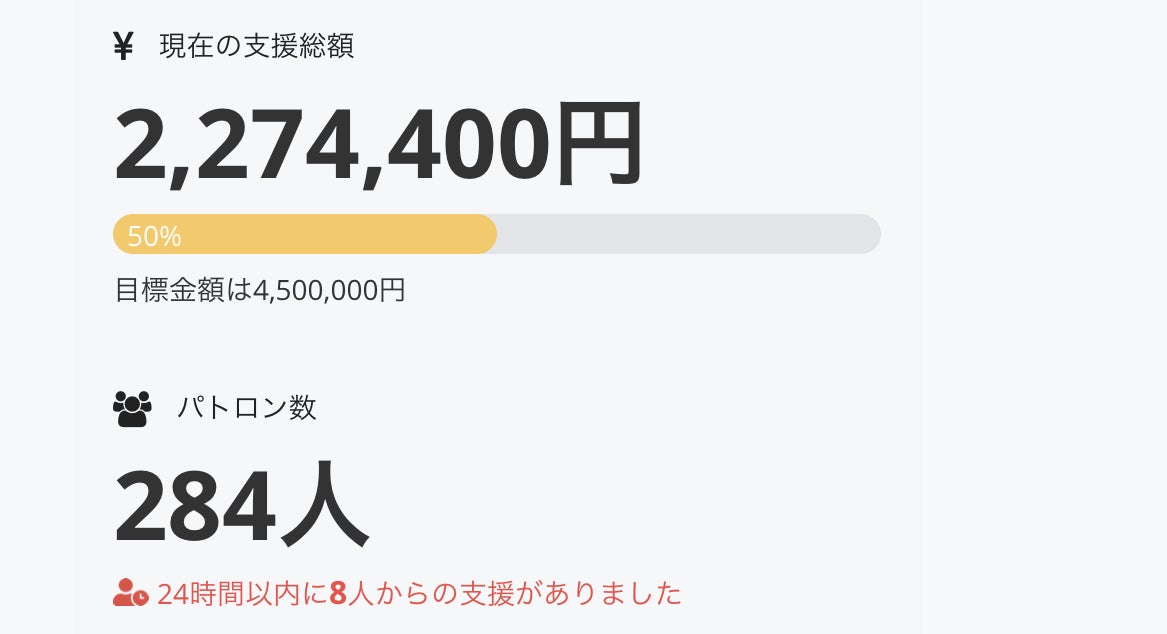1167x634 pixels.
Task: Click the bold 8 in the red notice
Action: [337, 594]
